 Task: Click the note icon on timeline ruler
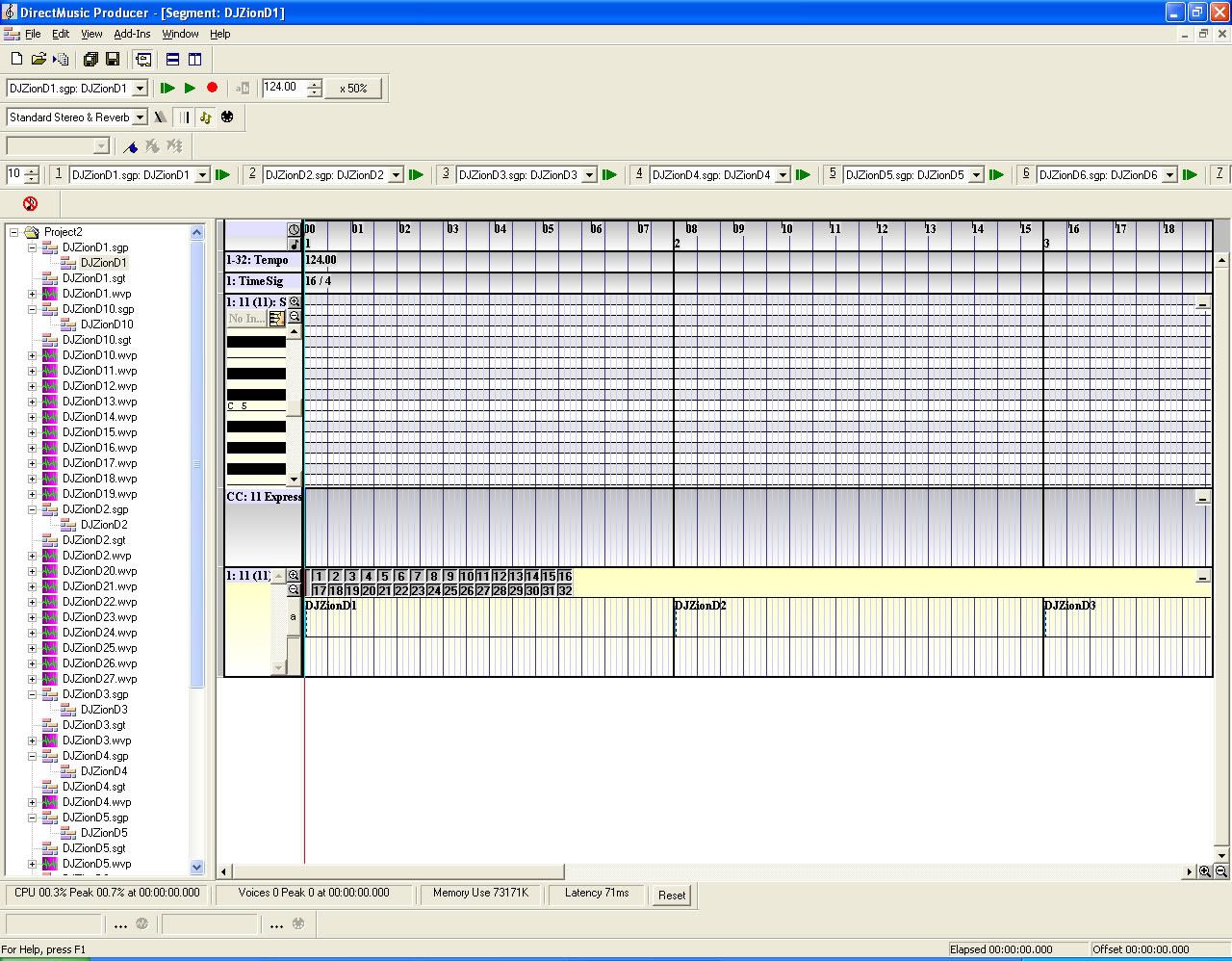tap(295, 244)
